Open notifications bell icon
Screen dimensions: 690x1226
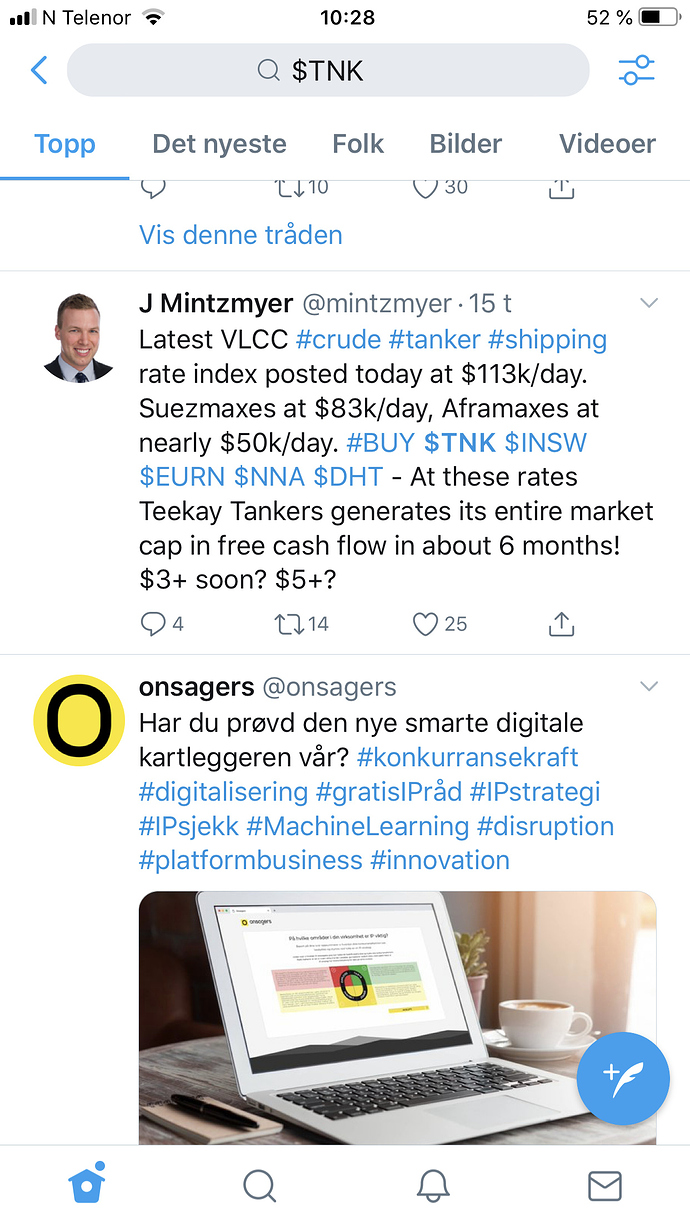pos(432,1186)
